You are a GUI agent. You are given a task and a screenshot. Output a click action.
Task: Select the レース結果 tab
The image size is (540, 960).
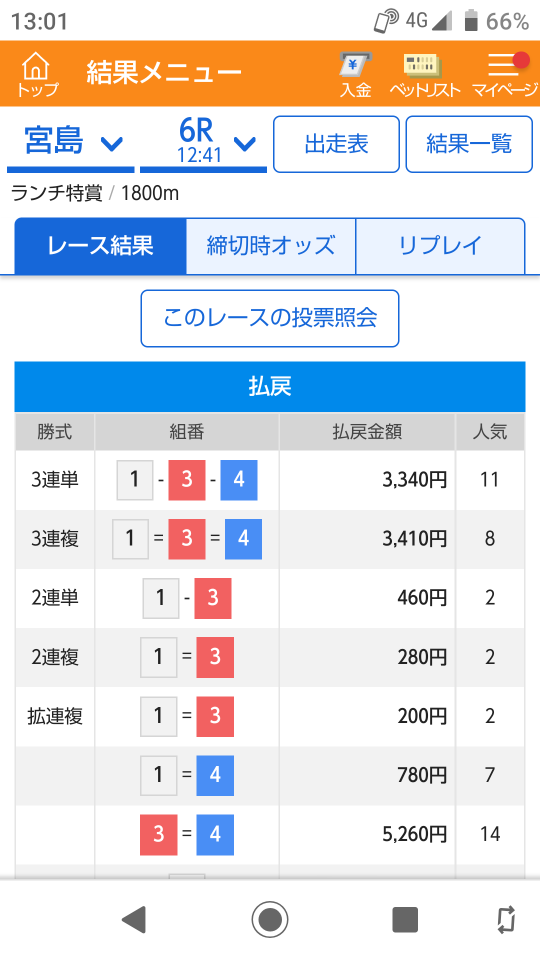100,246
